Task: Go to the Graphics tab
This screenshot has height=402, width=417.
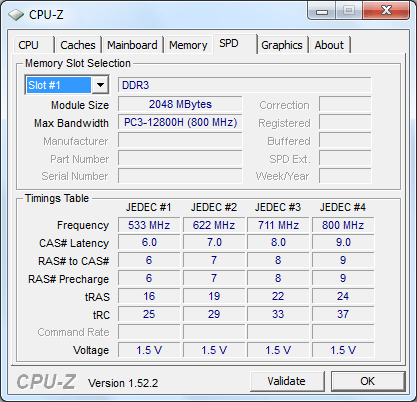Action: pos(282,45)
